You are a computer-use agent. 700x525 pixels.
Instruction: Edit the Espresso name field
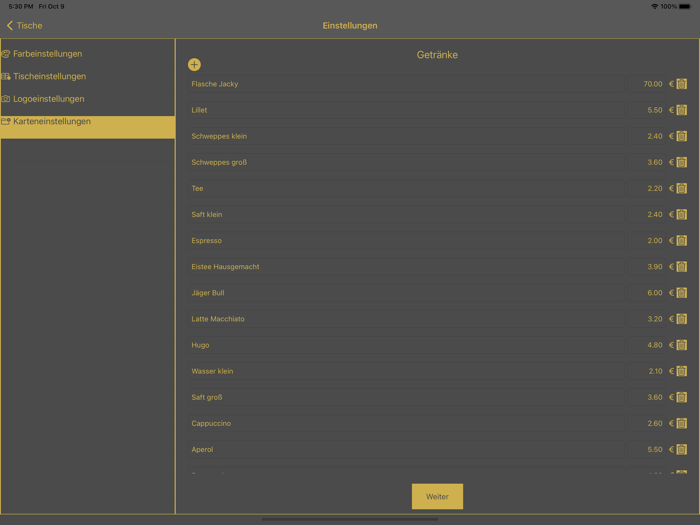tap(406, 241)
